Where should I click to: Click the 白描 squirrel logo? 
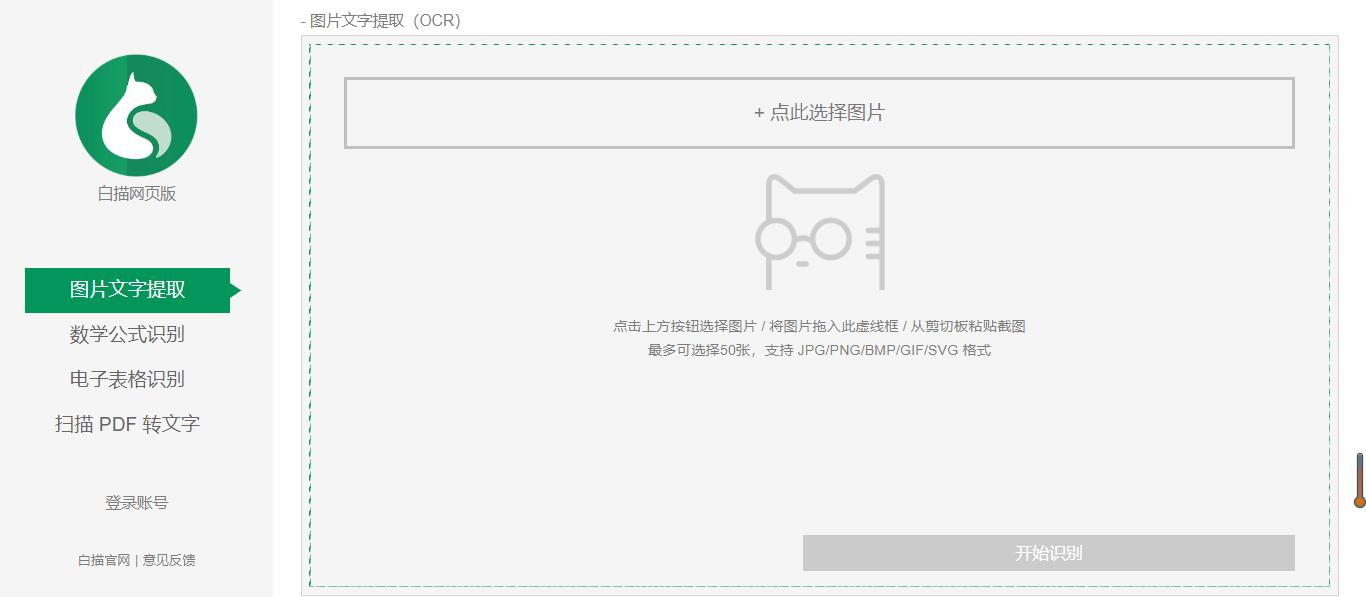pos(136,115)
